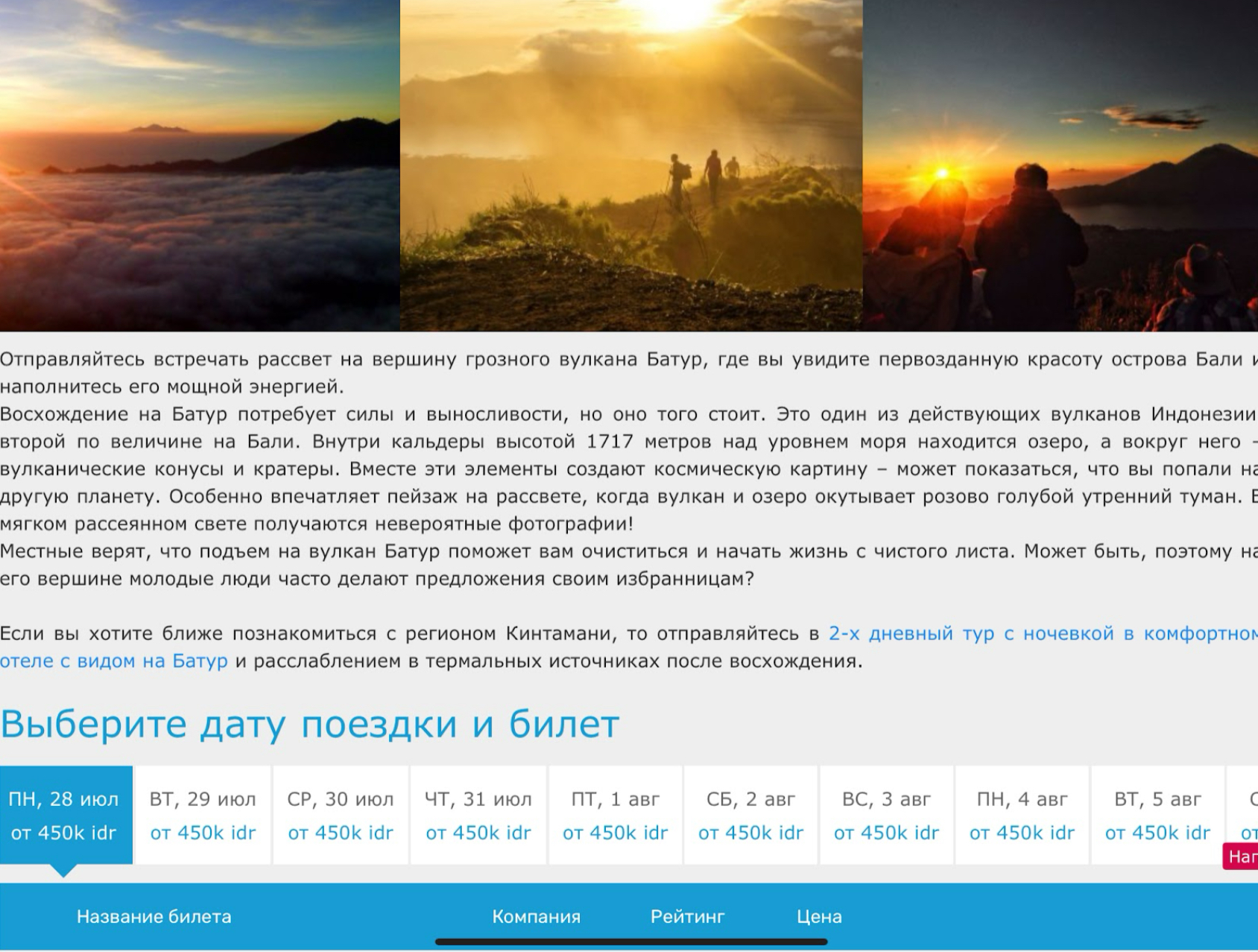The image size is (1258, 952).
Task: Sort tickets by Цена column
Action: (x=819, y=917)
